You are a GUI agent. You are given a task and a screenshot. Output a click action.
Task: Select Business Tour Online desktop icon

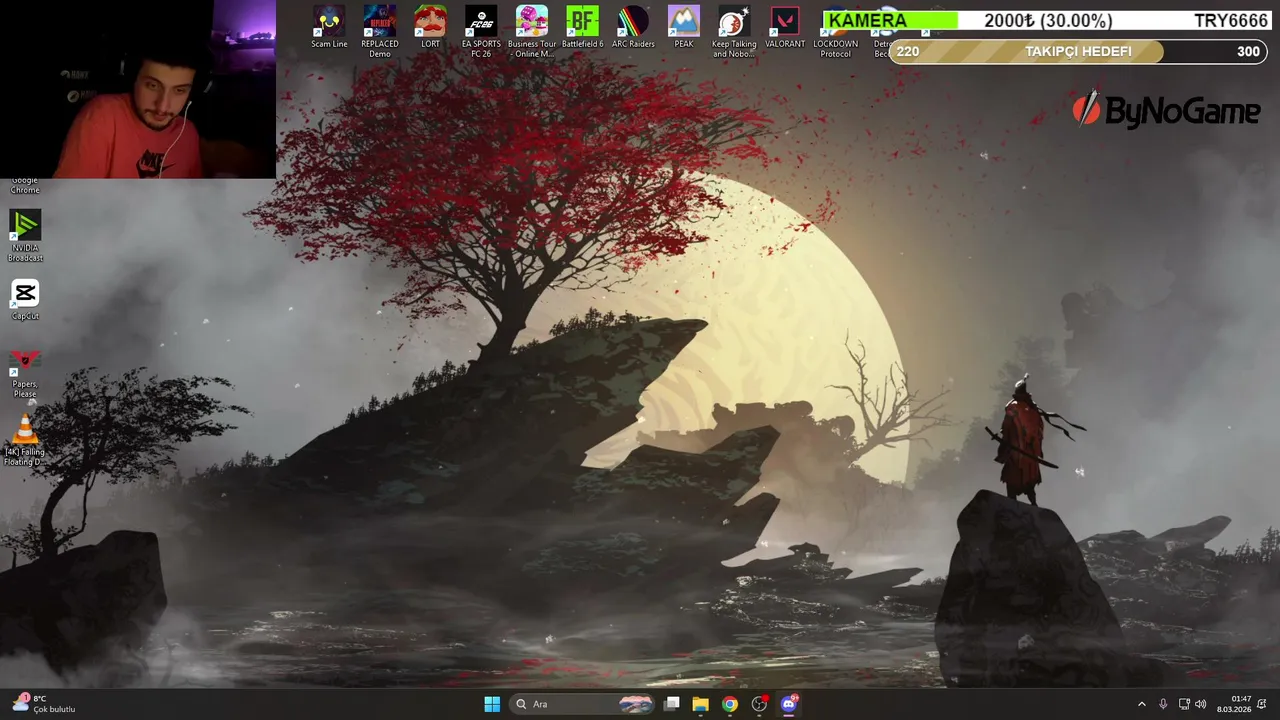pyautogui.click(x=532, y=30)
